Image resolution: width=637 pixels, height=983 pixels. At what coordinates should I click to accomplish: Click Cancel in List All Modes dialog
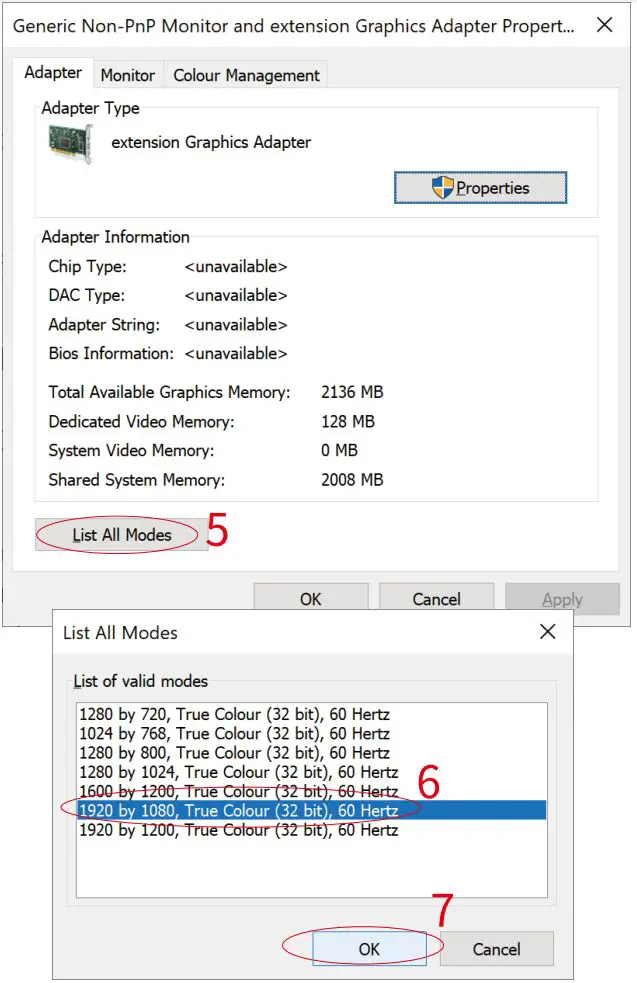point(497,949)
